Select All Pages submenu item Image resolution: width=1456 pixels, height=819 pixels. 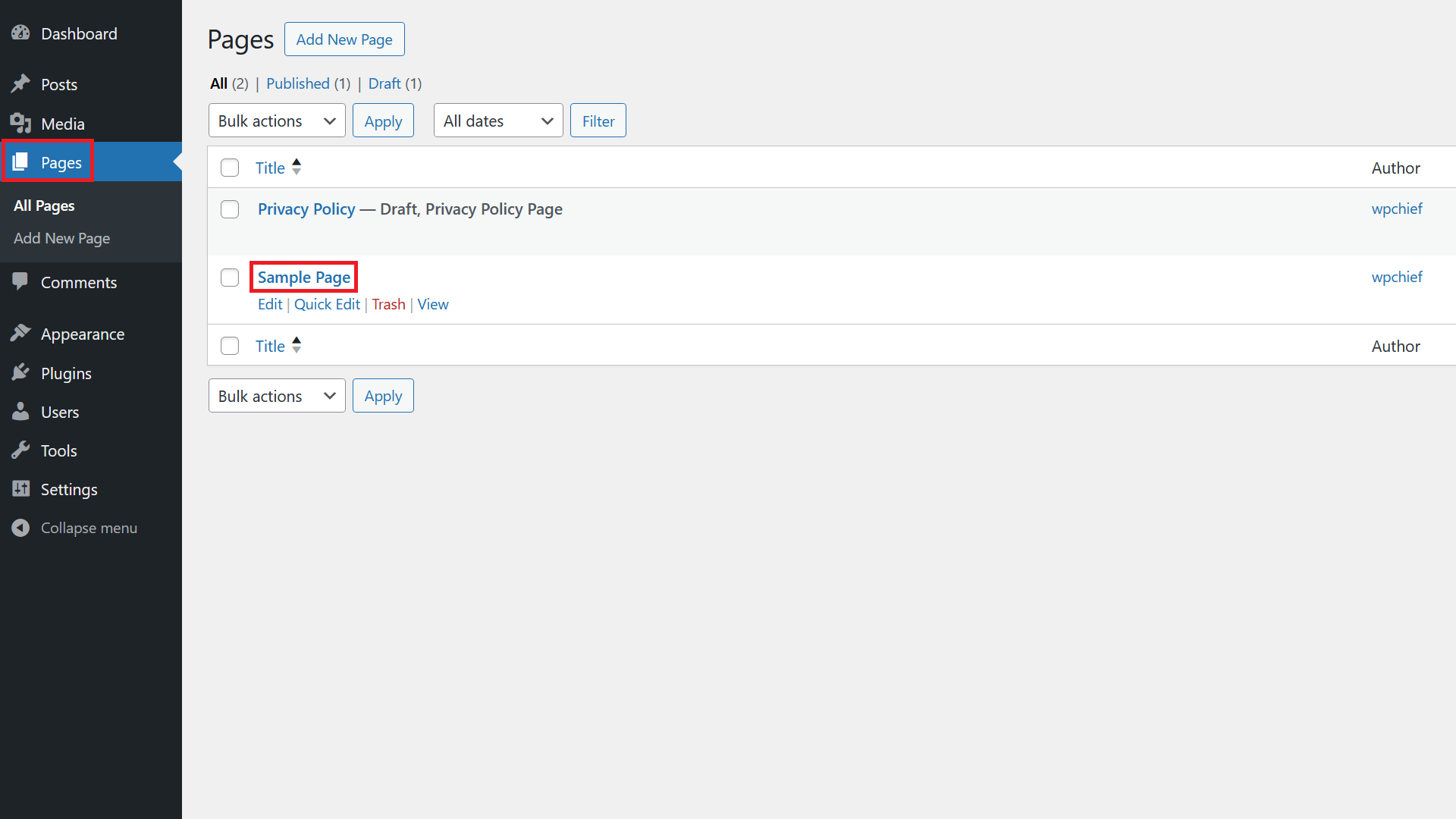(x=44, y=206)
